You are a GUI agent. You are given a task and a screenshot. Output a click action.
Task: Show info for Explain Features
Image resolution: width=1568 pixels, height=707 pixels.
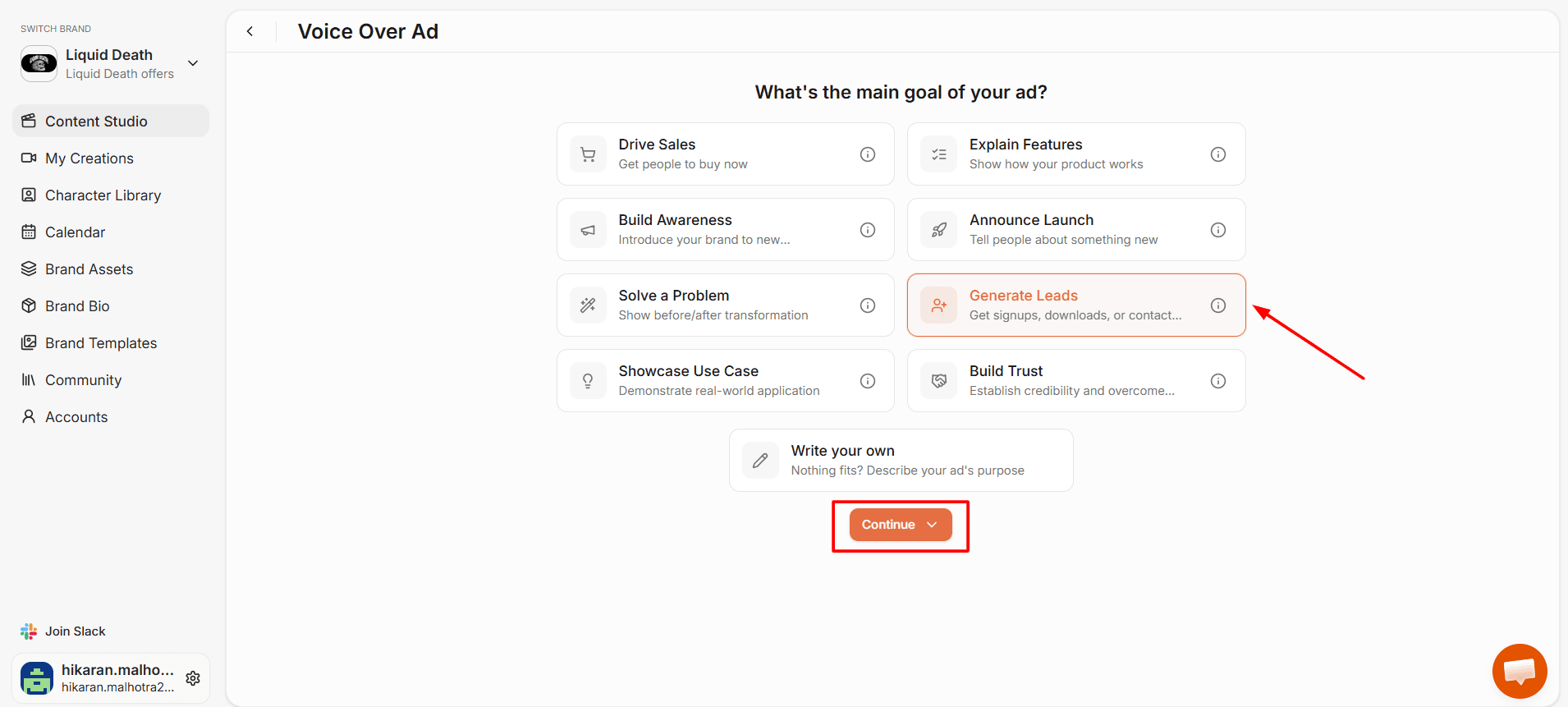click(1218, 154)
